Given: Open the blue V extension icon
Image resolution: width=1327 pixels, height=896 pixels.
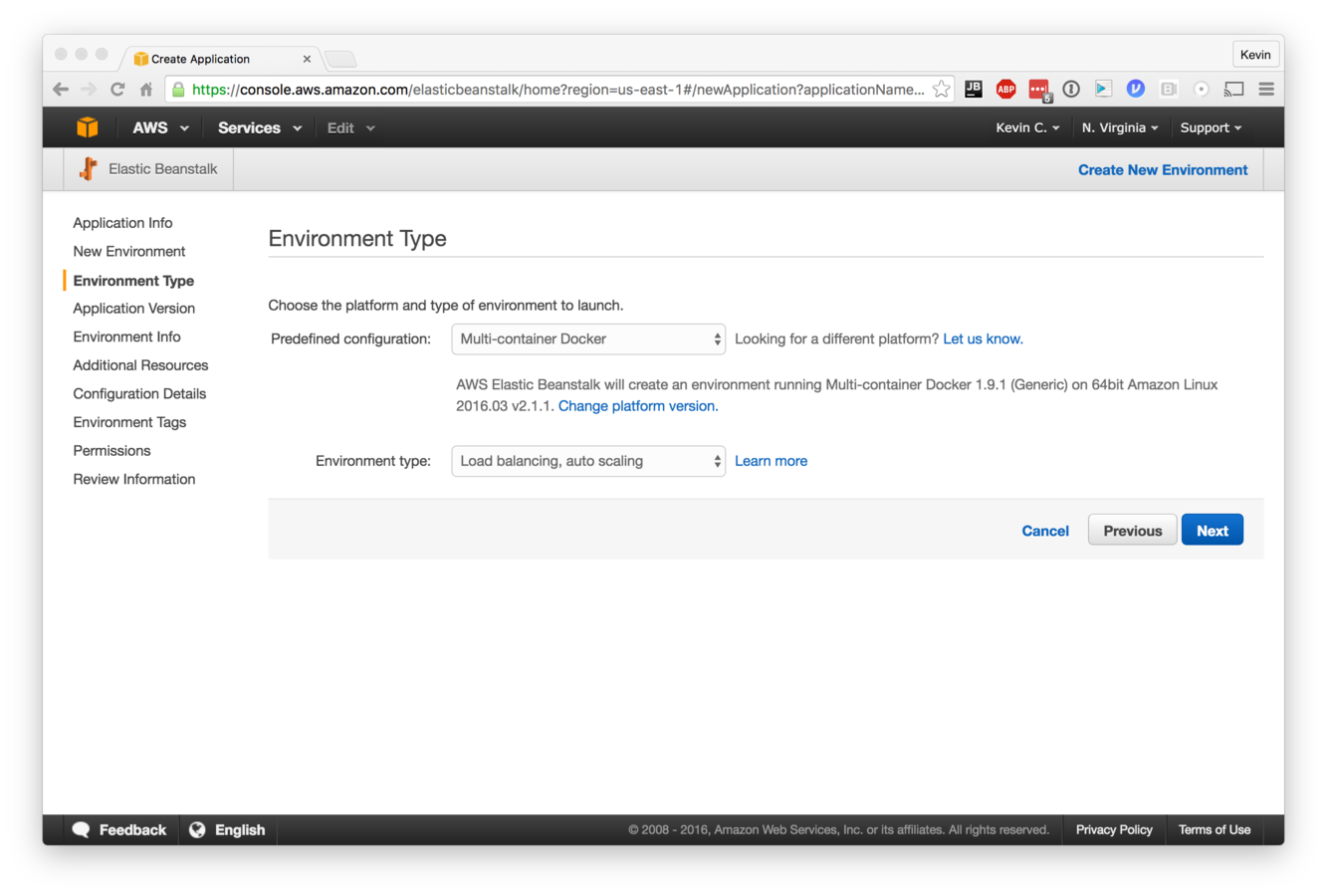Looking at the screenshot, I should [x=1135, y=89].
